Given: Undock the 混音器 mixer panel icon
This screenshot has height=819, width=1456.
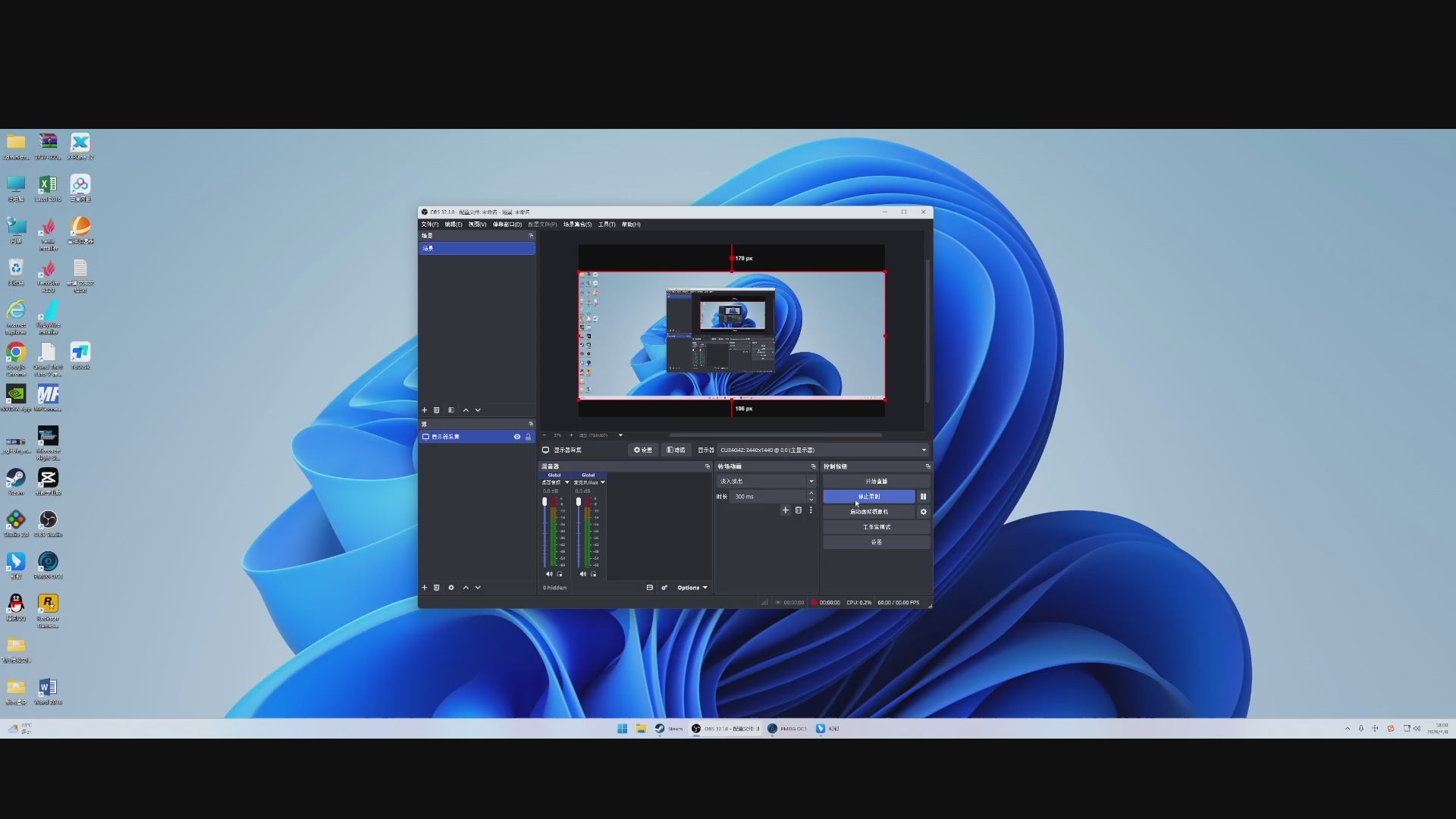Looking at the screenshot, I should [x=708, y=466].
